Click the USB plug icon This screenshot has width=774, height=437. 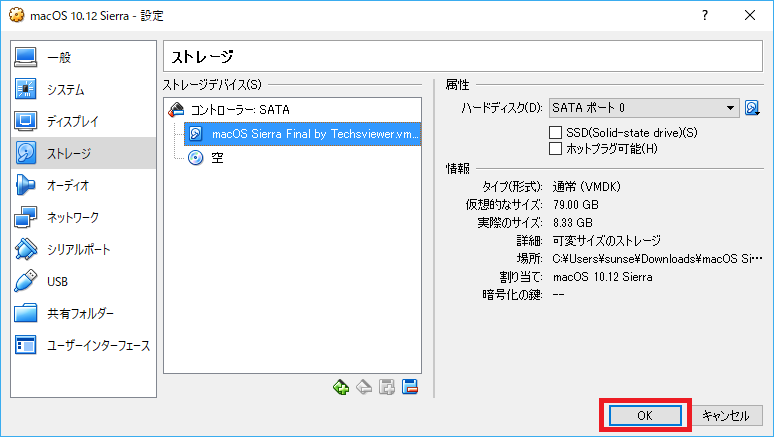coord(26,281)
